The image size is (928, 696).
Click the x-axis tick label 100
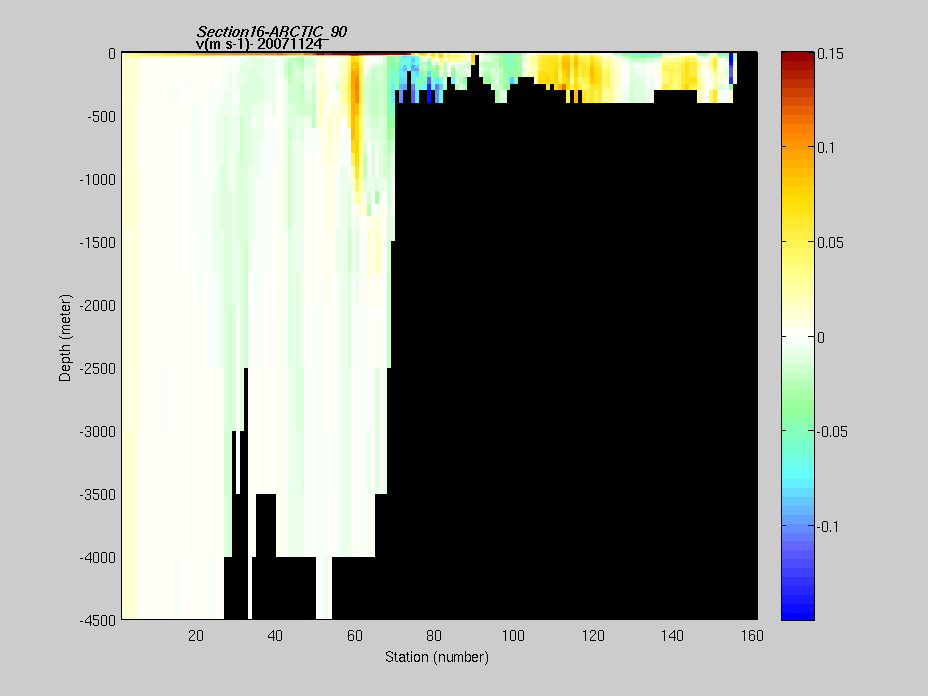tap(513, 636)
